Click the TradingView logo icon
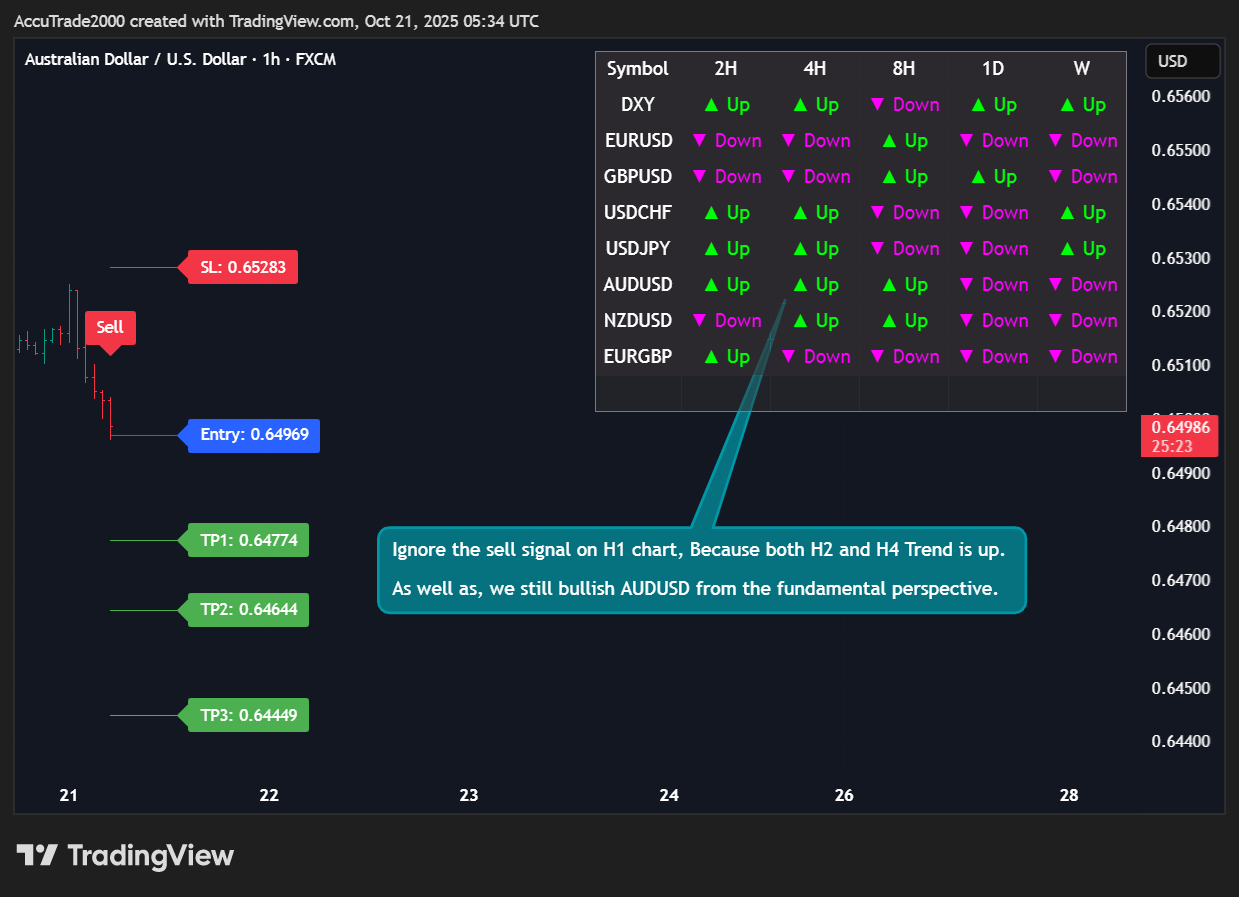 coord(37,856)
